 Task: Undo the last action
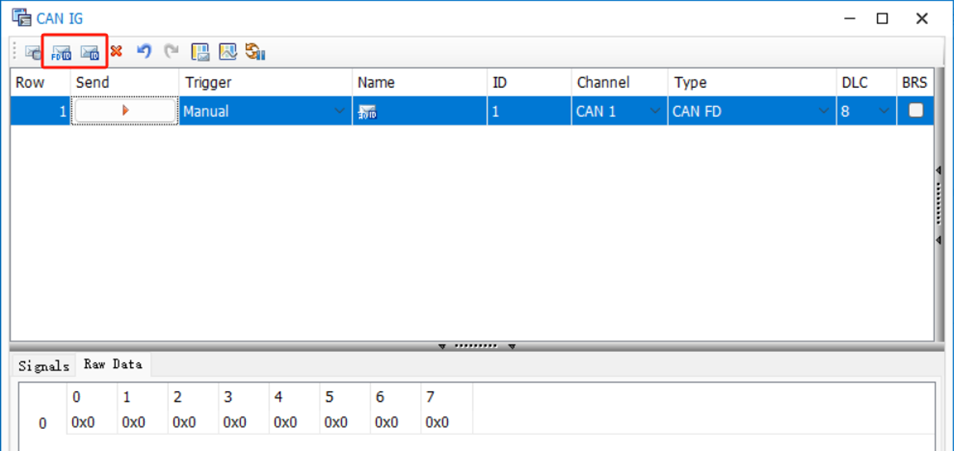point(144,51)
